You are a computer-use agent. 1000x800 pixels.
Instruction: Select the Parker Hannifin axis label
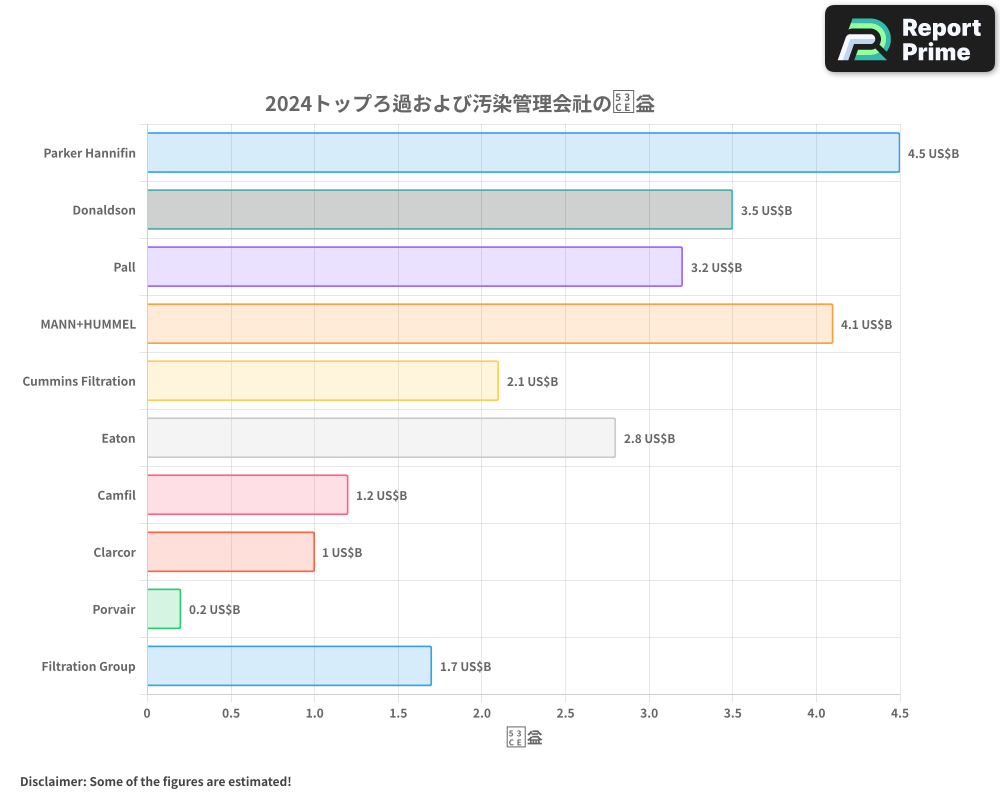click(90, 153)
